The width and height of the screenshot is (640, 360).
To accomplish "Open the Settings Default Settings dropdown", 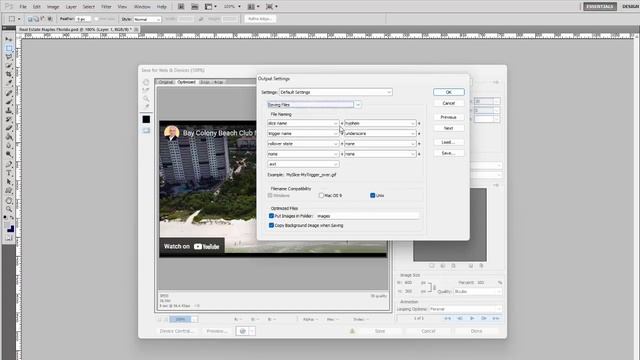I will point(336,92).
